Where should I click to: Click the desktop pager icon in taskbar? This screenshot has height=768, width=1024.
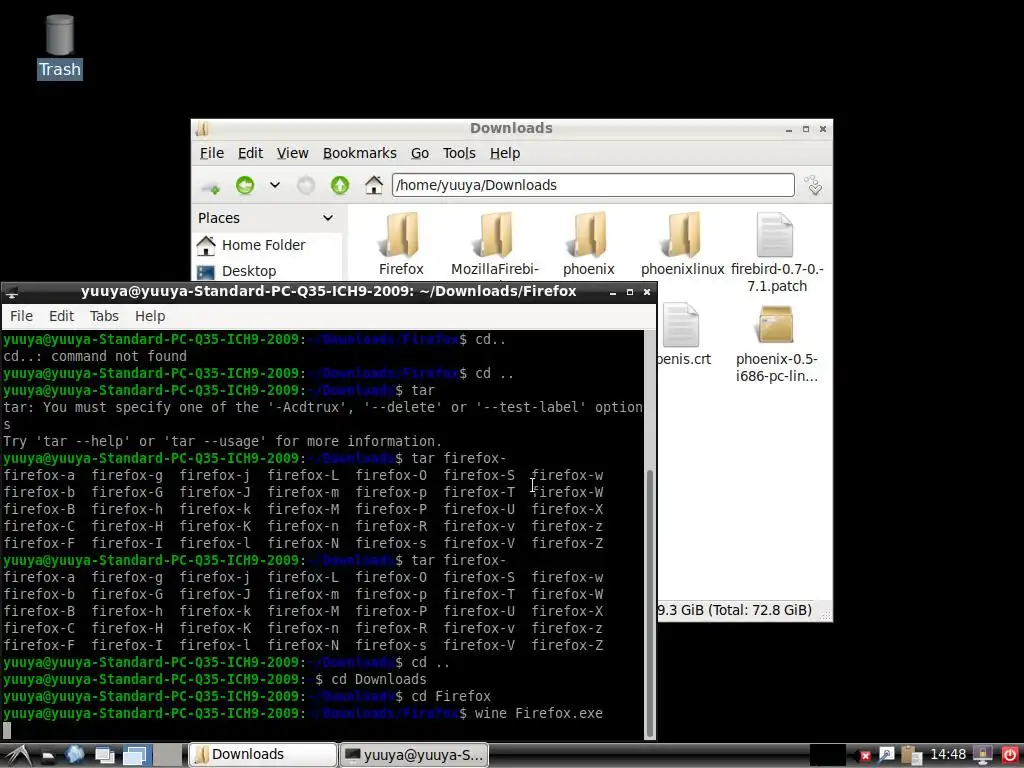coord(136,756)
